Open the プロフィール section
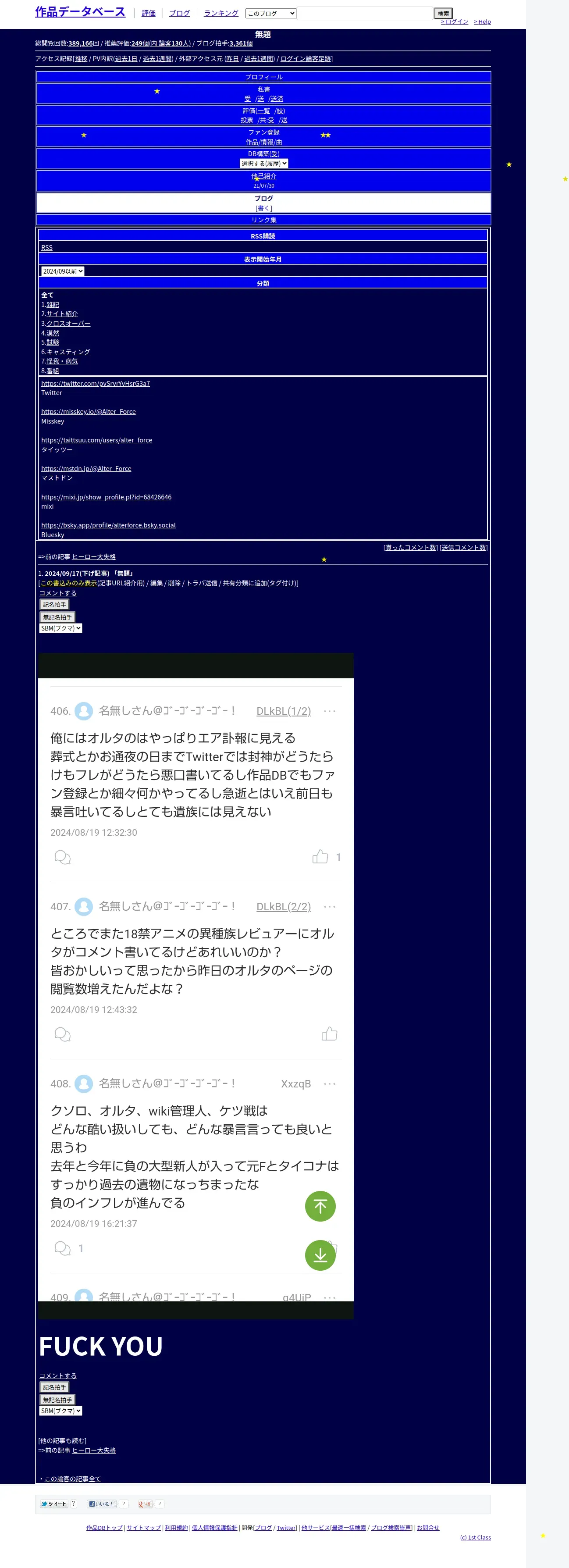Viewport: 569px width, 1568px height. coord(263,77)
